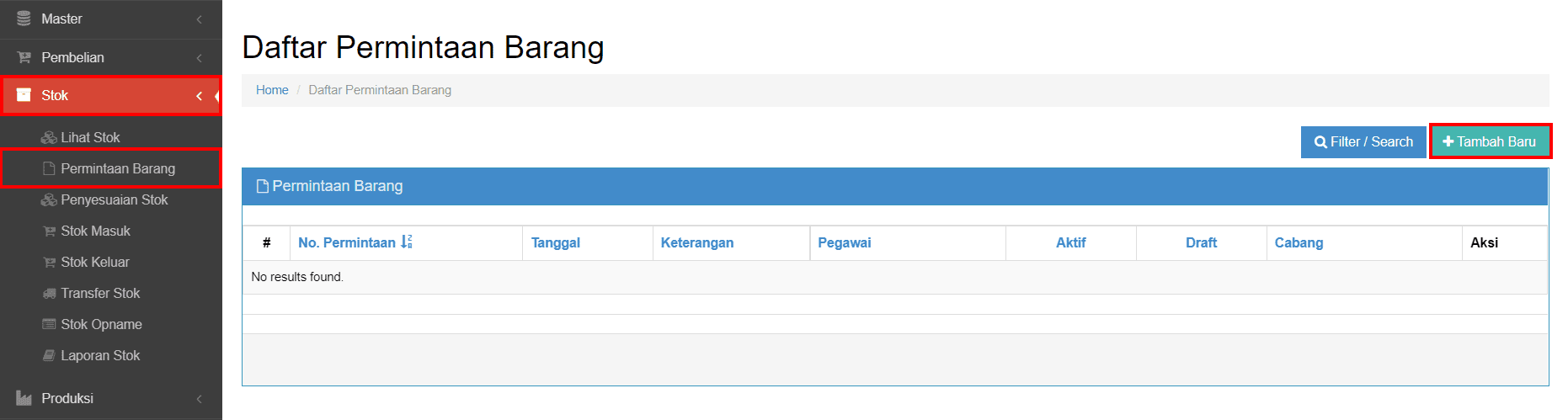Click the Stok box icon

(x=24, y=95)
